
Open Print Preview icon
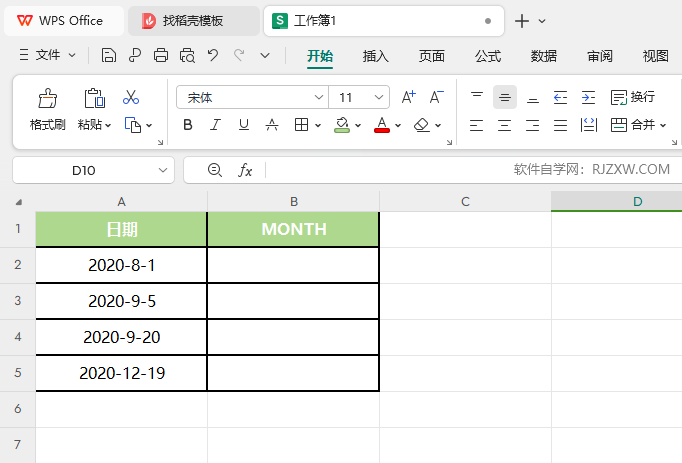[187, 56]
